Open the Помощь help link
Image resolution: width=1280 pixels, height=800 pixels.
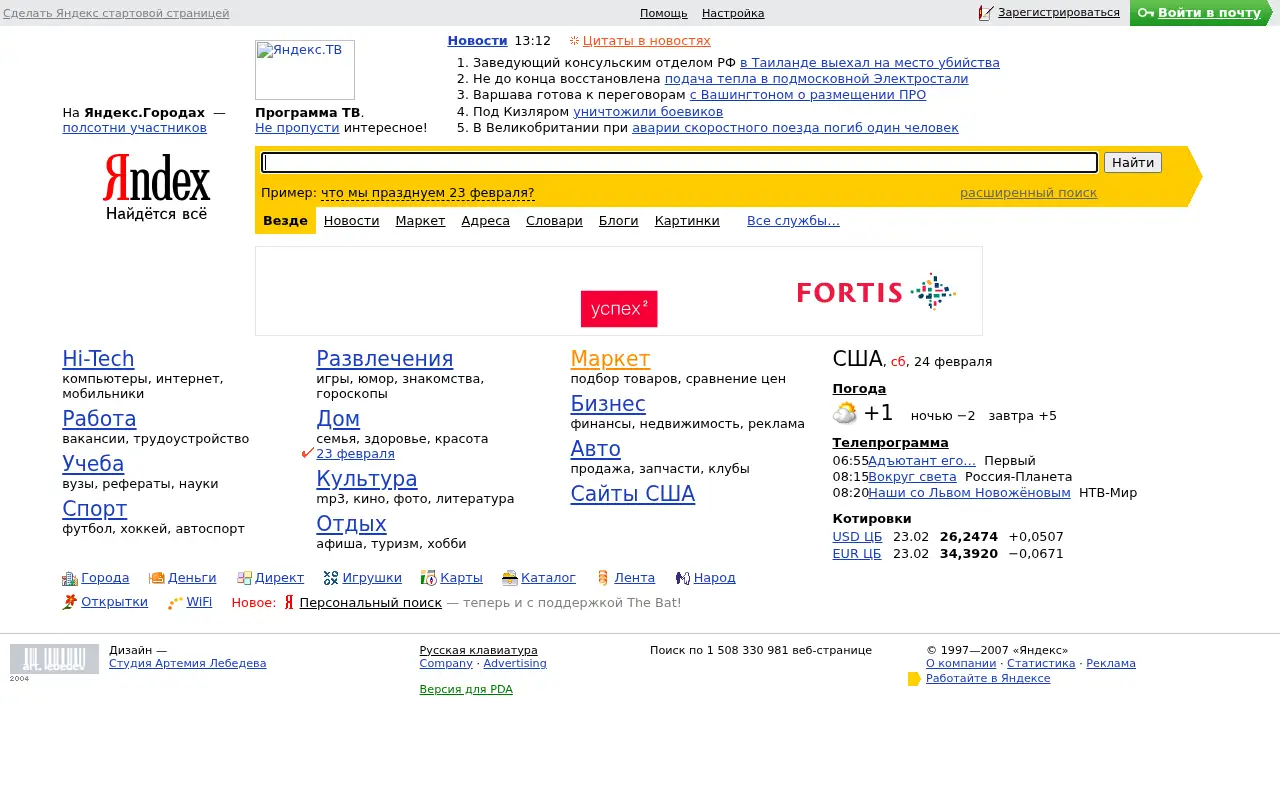pos(664,13)
